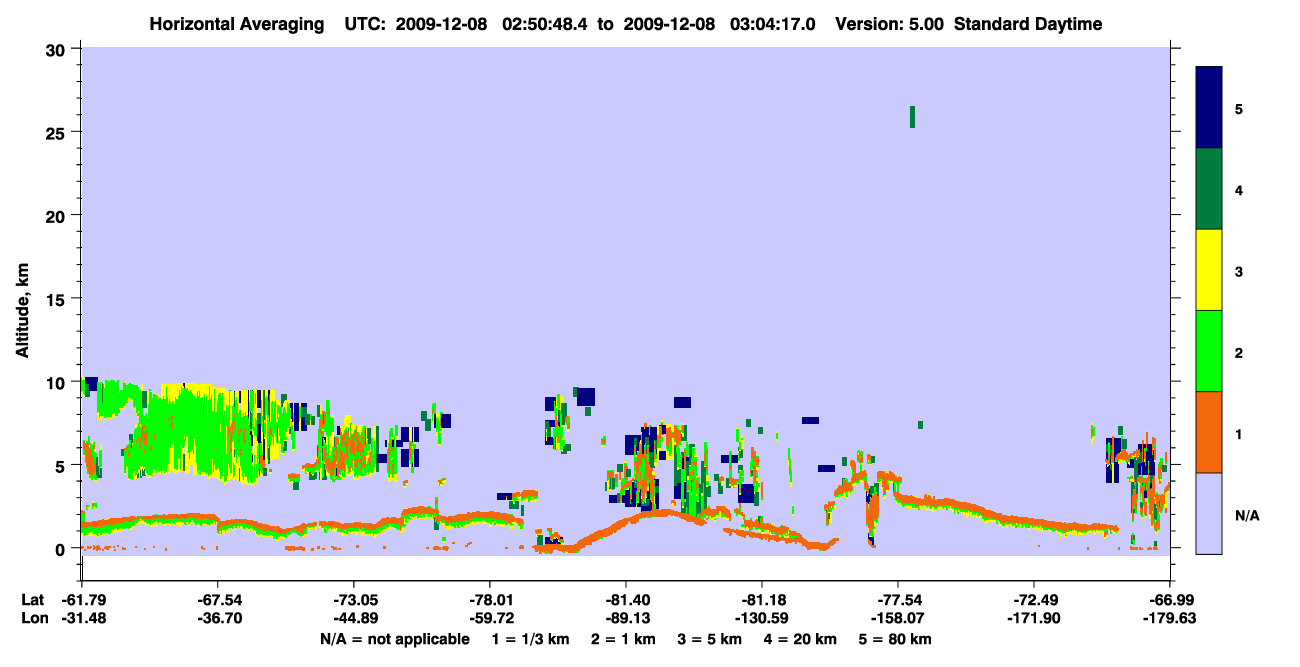Click longitude value -130.59
This screenshot has width=1300, height=667.
tap(761, 618)
